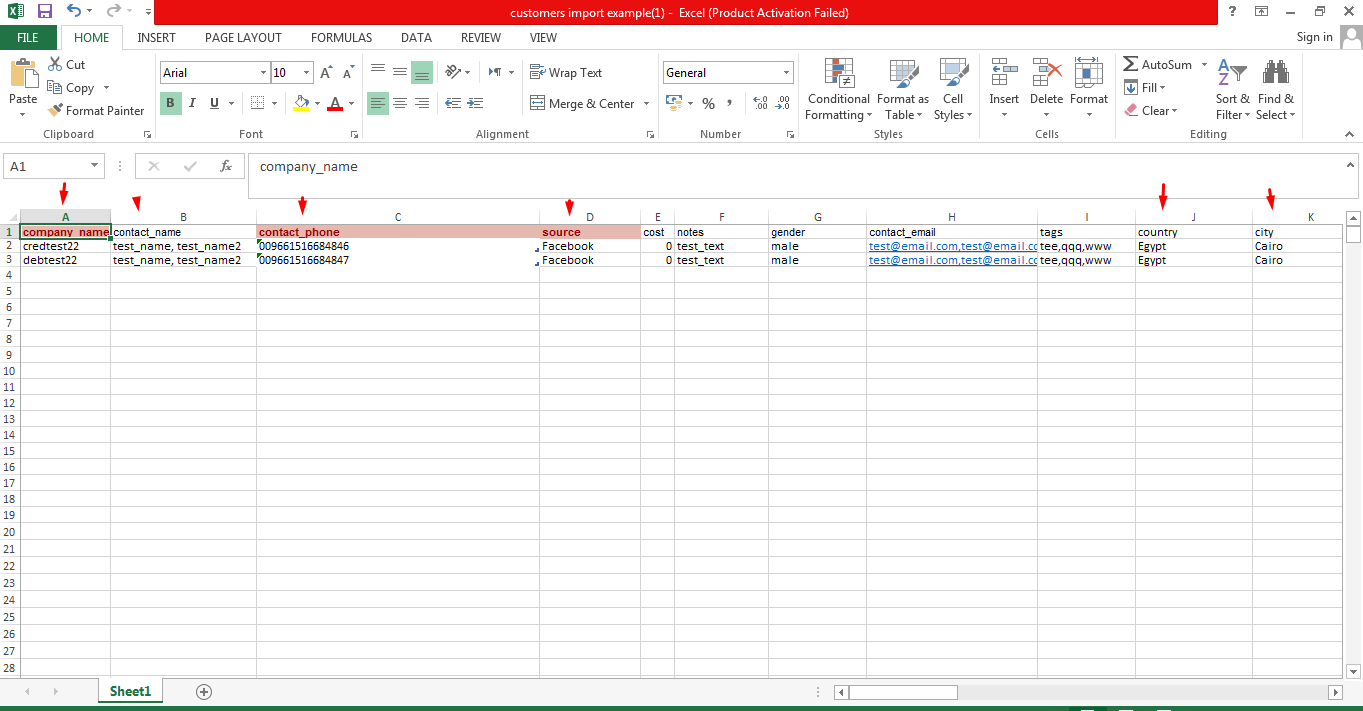
Task: Open Format as Table gallery
Action: 903,89
